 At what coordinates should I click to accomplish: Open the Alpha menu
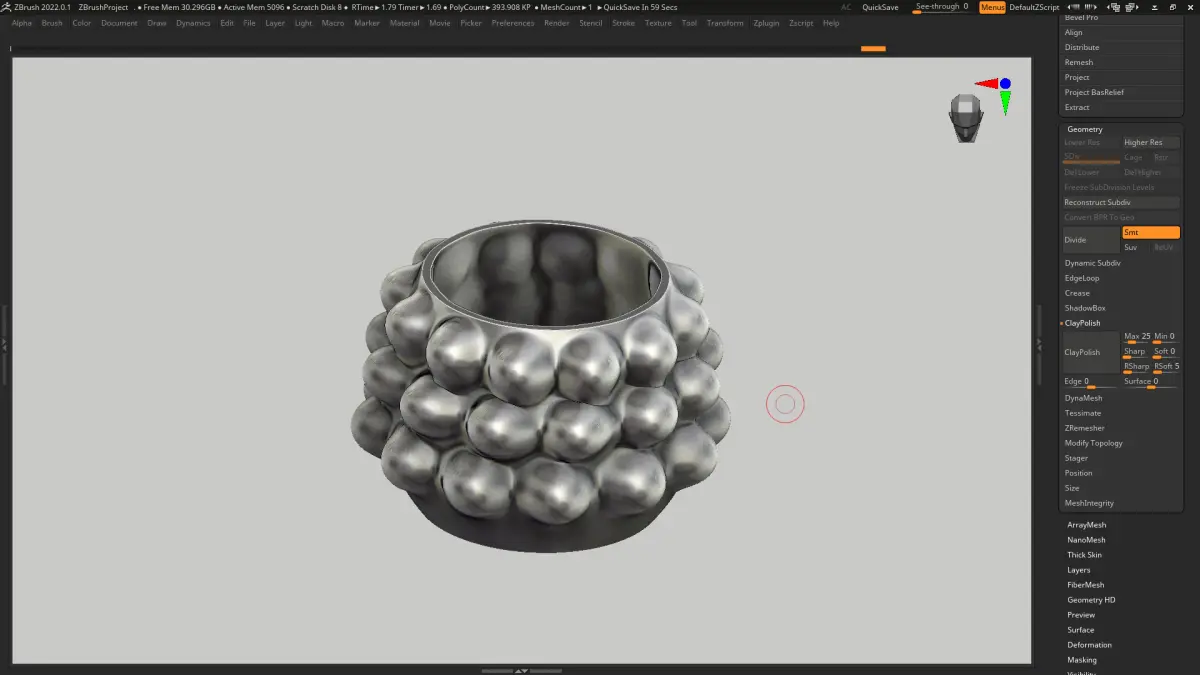tap(22, 23)
